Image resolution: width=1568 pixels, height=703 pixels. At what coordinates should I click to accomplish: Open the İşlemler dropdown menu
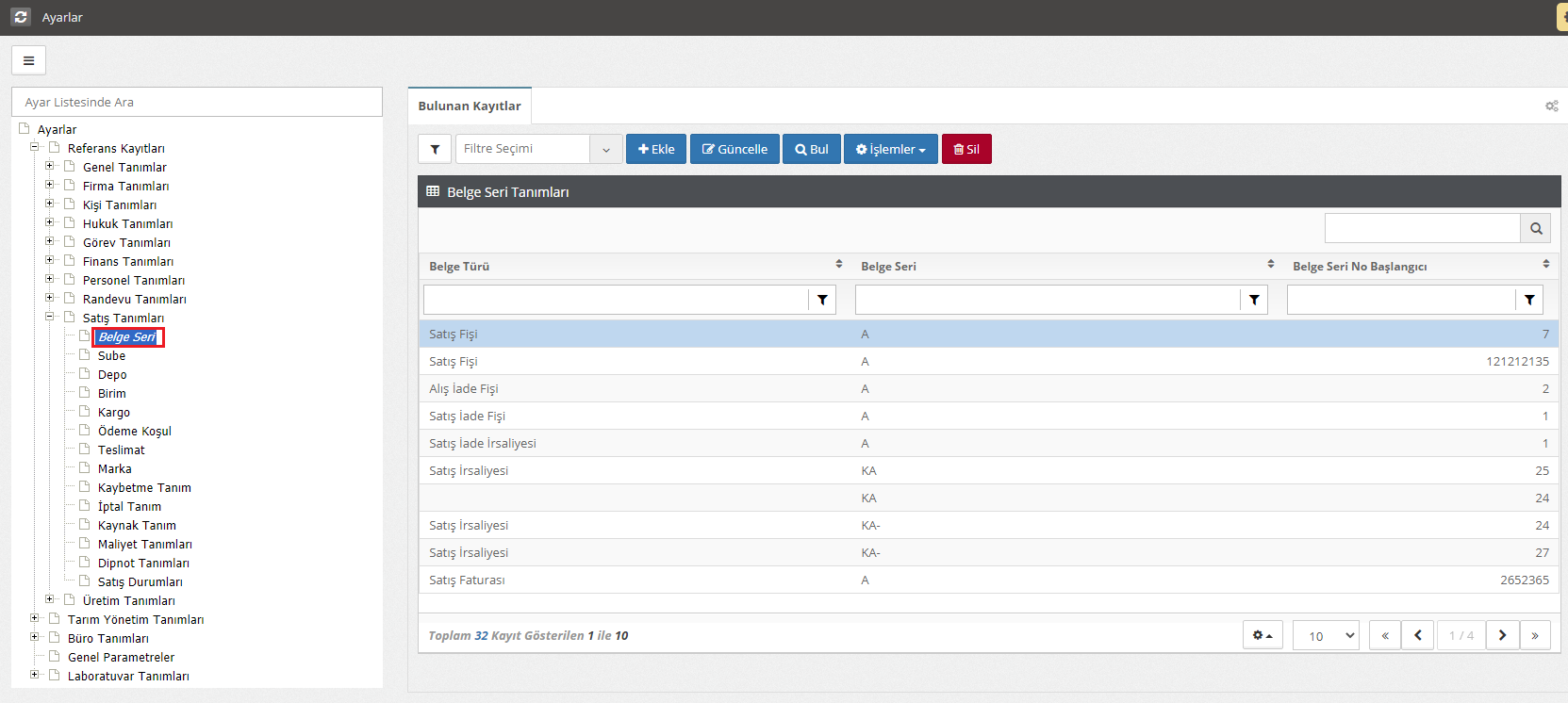coord(890,149)
